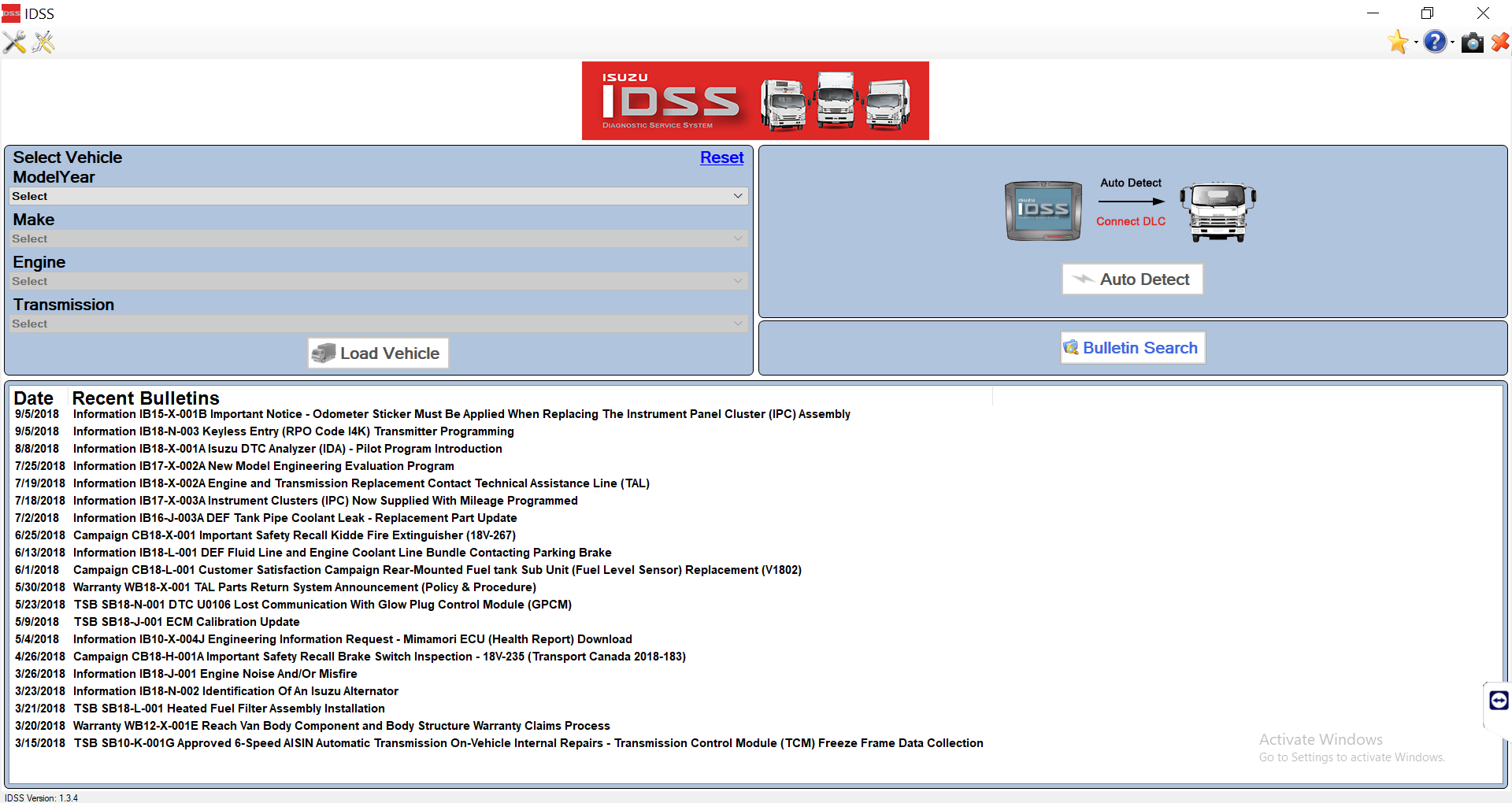Click the Load Vehicle button

[378, 353]
